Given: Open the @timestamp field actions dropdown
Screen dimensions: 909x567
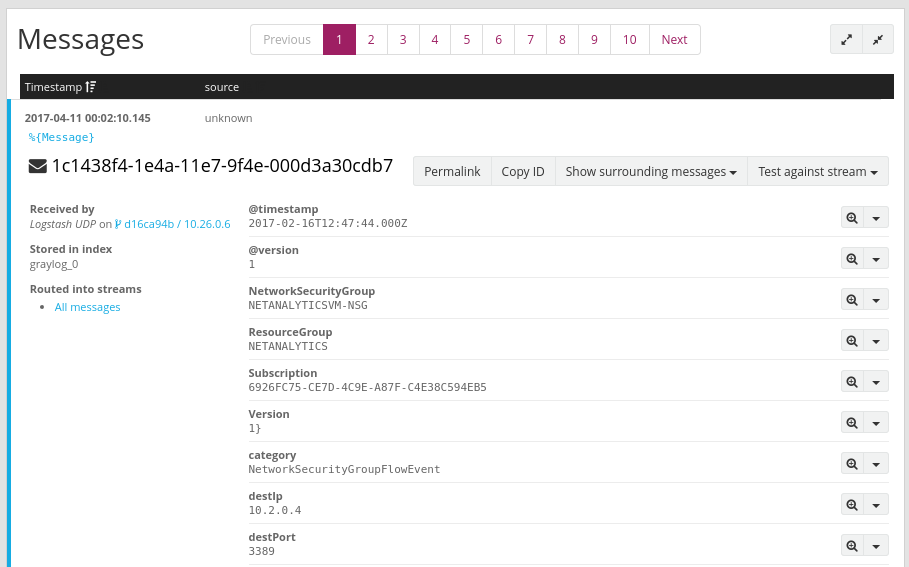Looking at the screenshot, I should pyautogui.click(x=876, y=218).
